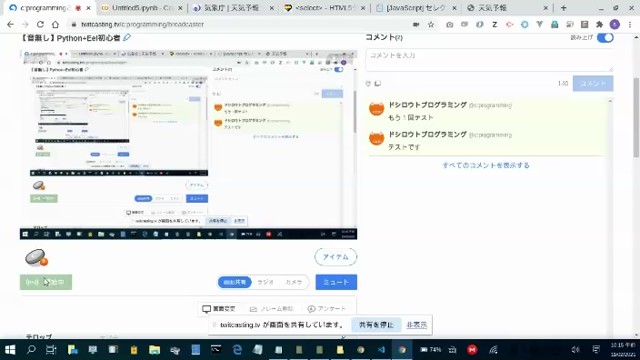The height and width of the screenshot is (360, 640).
Task: Open Windows taskbar search
Action: [x=31, y=350]
